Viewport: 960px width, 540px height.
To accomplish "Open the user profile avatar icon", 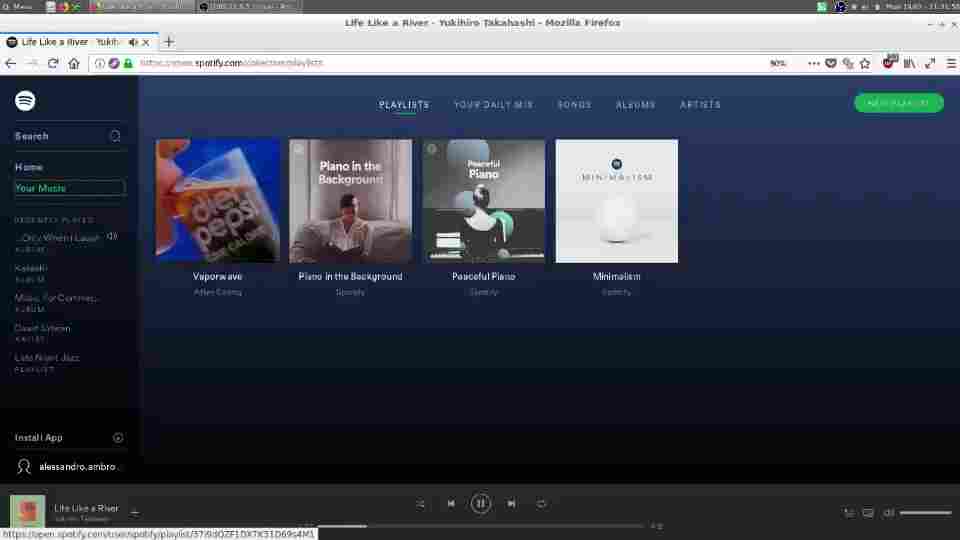I will pyautogui.click(x=24, y=467).
